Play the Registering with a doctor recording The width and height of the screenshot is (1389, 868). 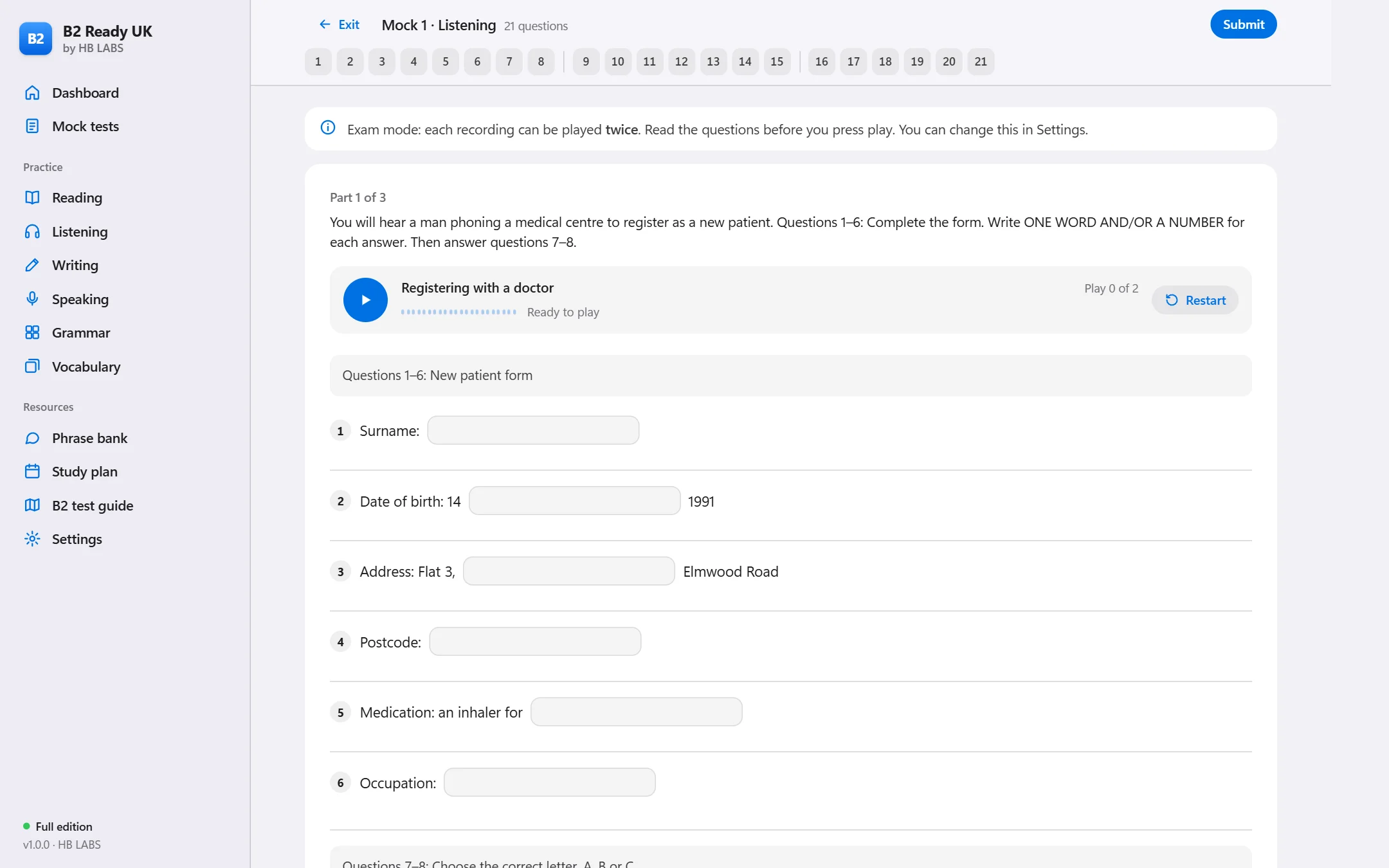365,300
